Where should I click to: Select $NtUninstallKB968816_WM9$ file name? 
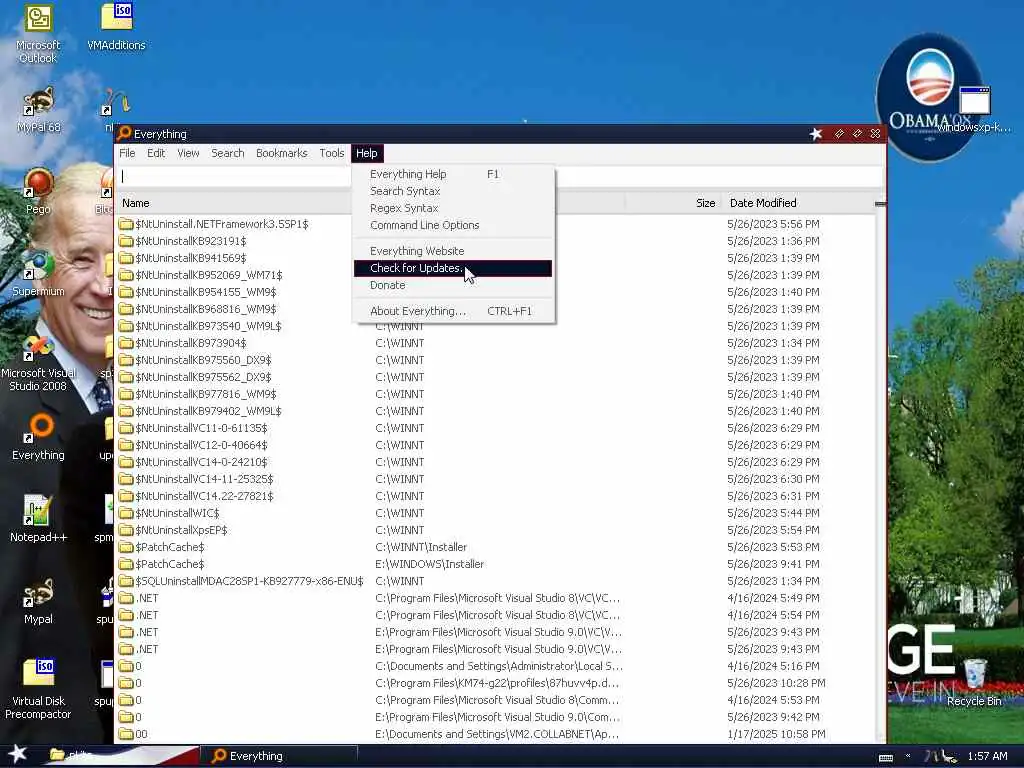pyautogui.click(x=206, y=309)
